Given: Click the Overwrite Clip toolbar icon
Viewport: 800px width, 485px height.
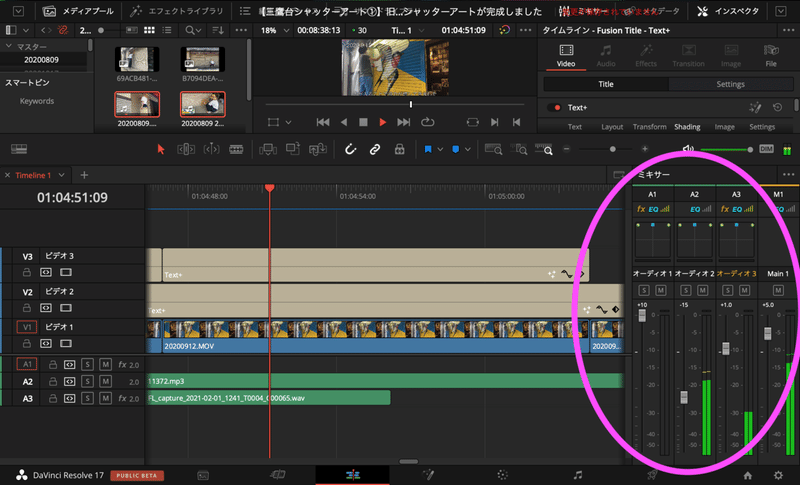Looking at the screenshot, I should [x=293, y=148].
